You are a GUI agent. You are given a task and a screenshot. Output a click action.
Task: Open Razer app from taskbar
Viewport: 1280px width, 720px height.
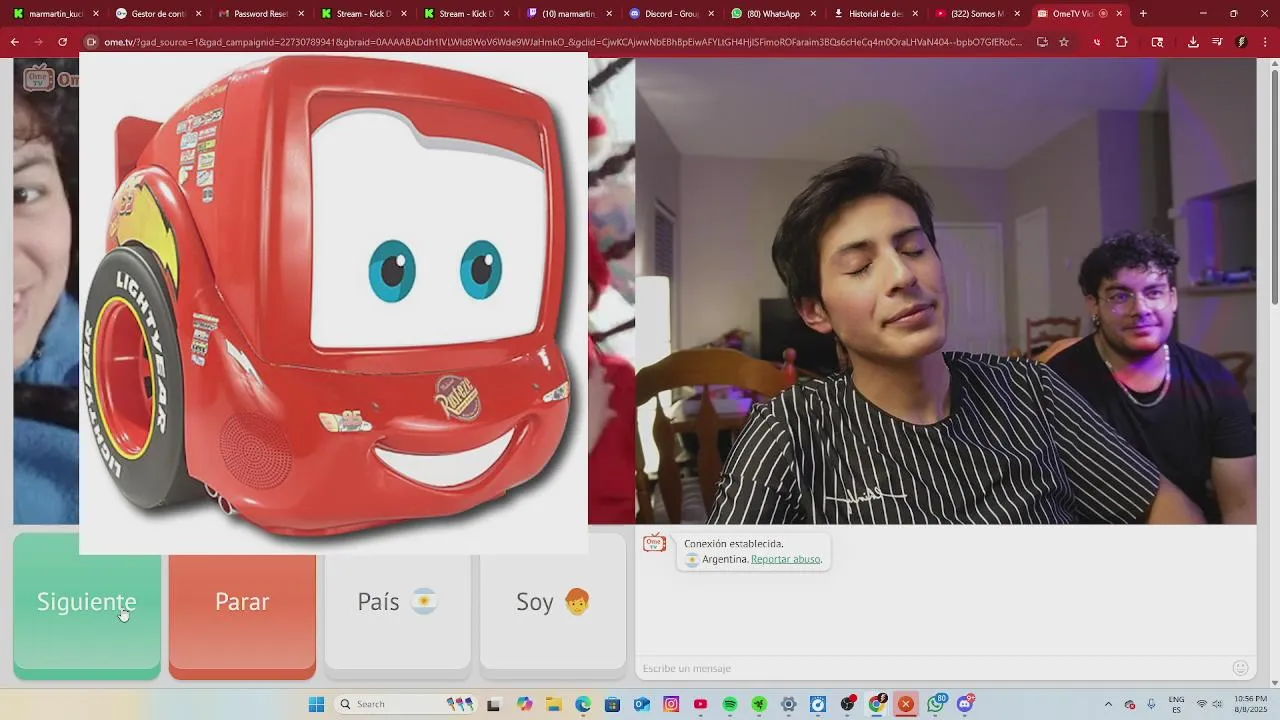(759, 704)
